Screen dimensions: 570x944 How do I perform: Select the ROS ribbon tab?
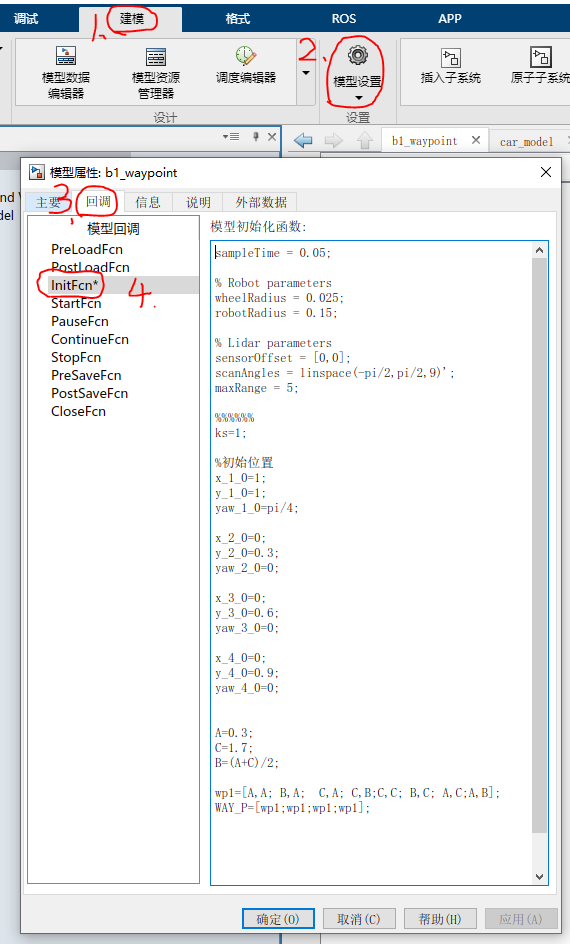[344, 19]
